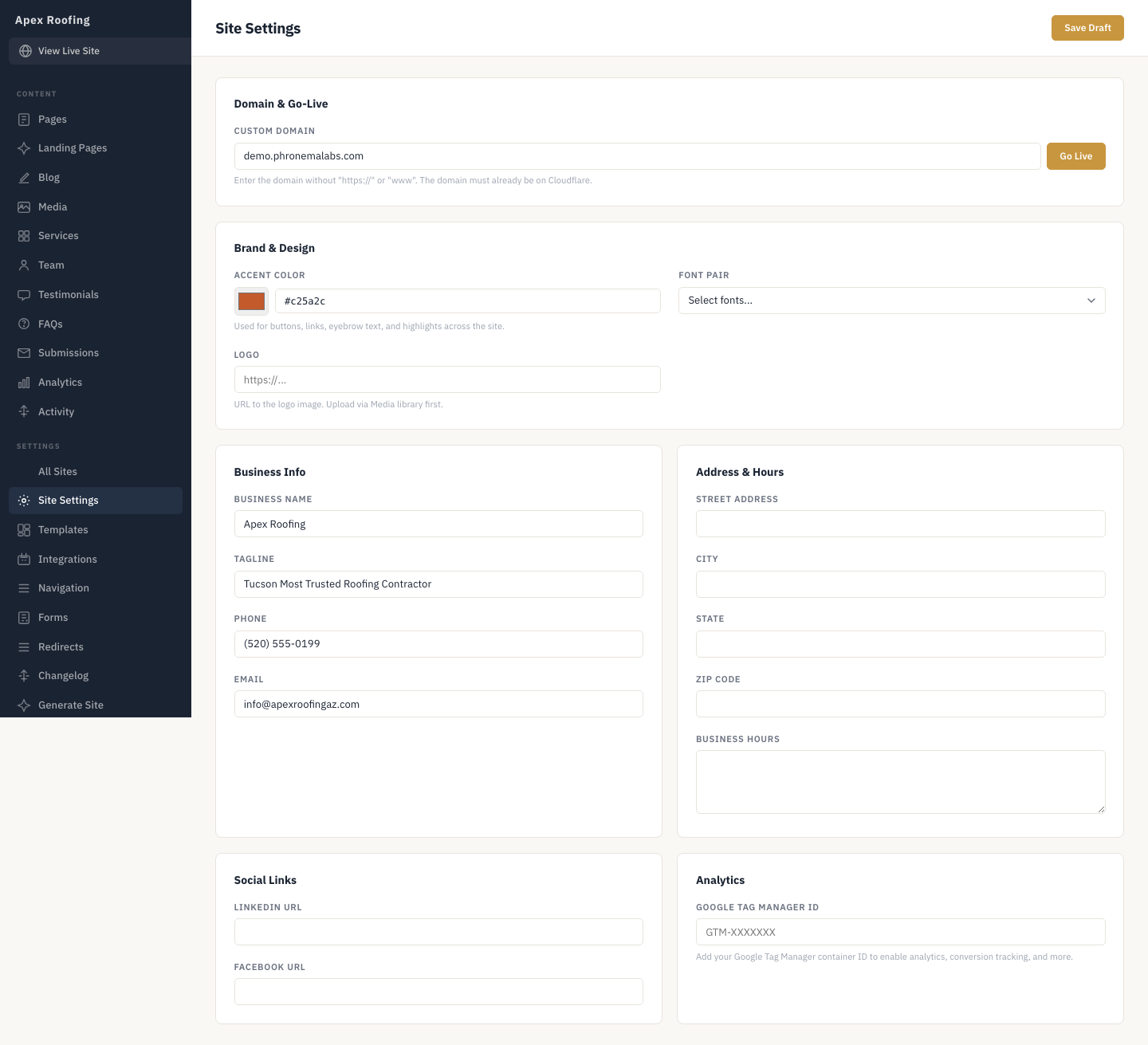
Task: Click the FAQs question mark icon
Action: 24,324
